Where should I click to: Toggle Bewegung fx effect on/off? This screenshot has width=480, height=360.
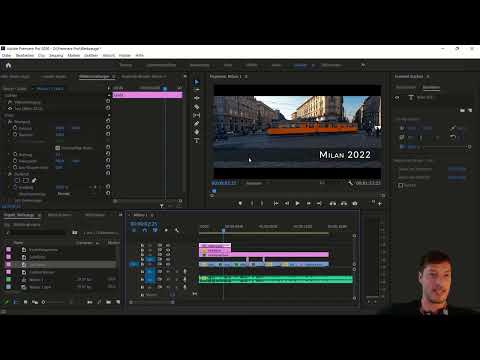click(x=10, y=122)
